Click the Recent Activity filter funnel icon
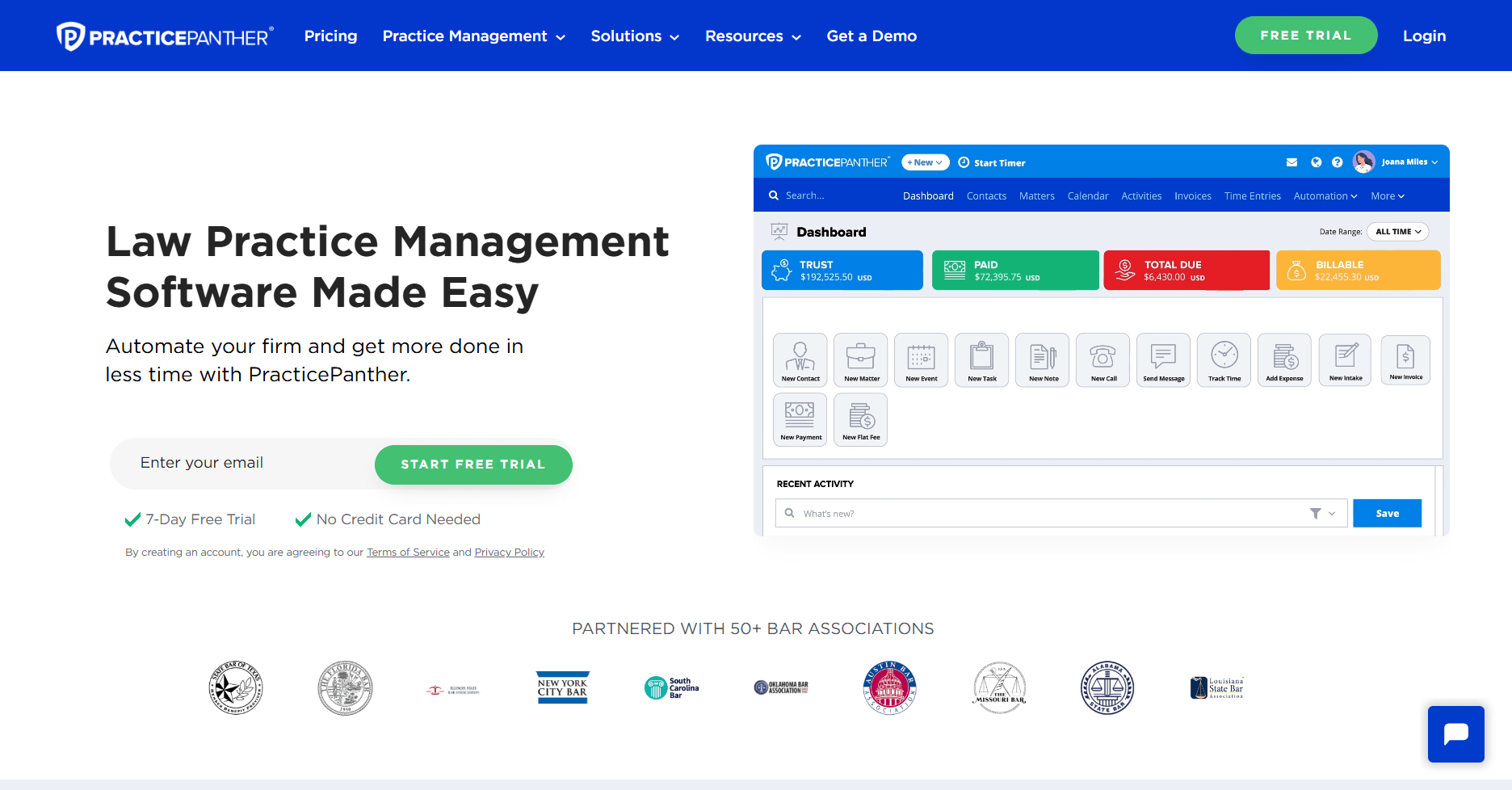This screenshot has width=1512, height=790. click(x=1315, y=514)
